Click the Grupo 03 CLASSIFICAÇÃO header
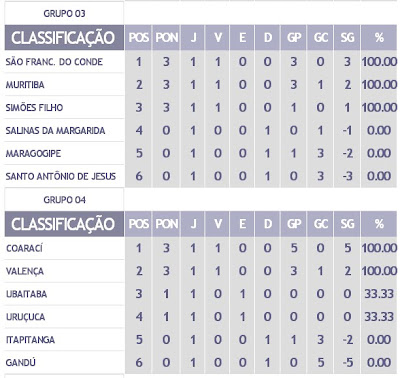Viewport: 400px width, 378px height. pos(64,38)
